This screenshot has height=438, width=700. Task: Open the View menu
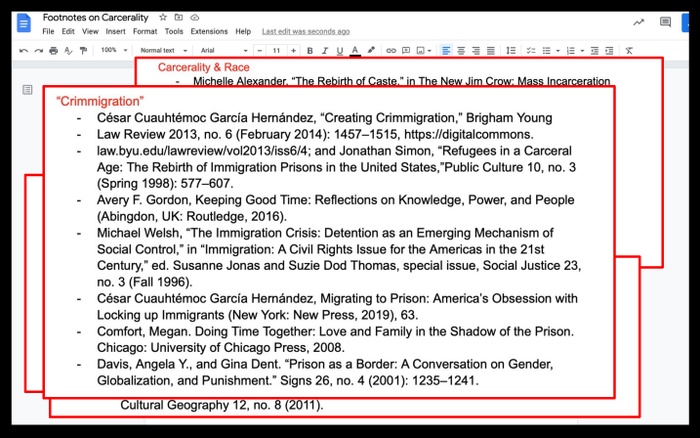click(90, 31)
